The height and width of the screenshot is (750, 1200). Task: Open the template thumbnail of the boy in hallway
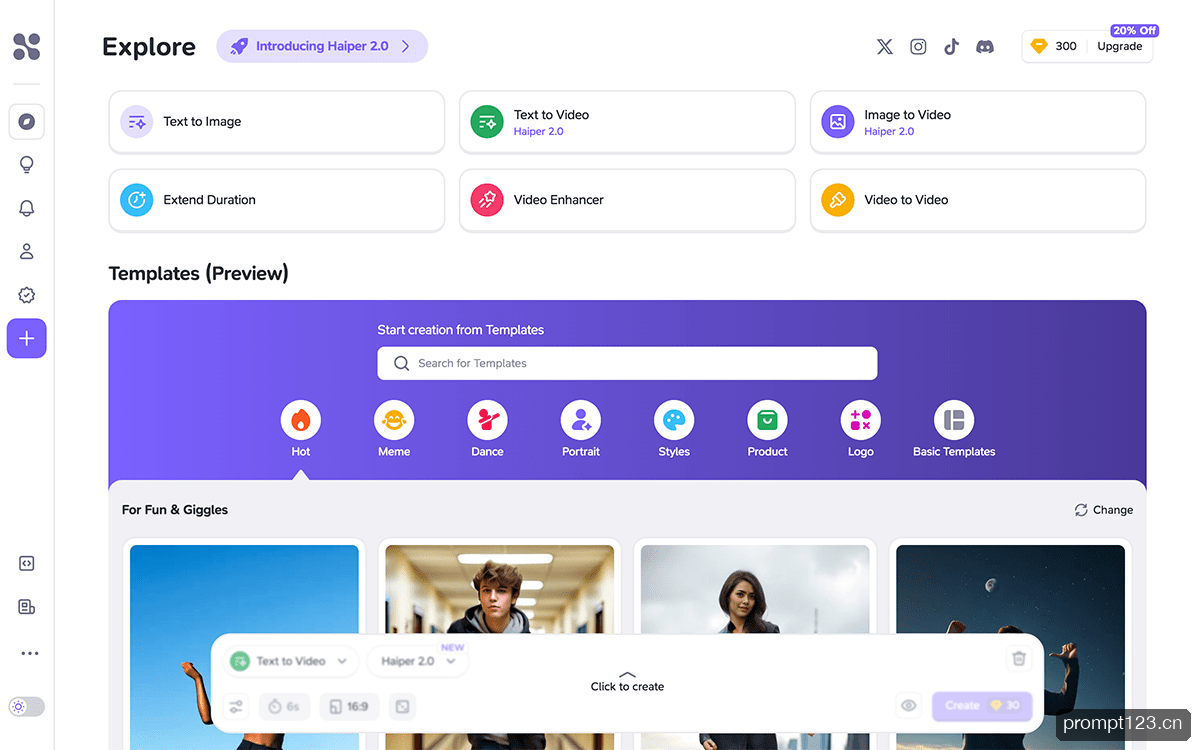pos(500,645)
